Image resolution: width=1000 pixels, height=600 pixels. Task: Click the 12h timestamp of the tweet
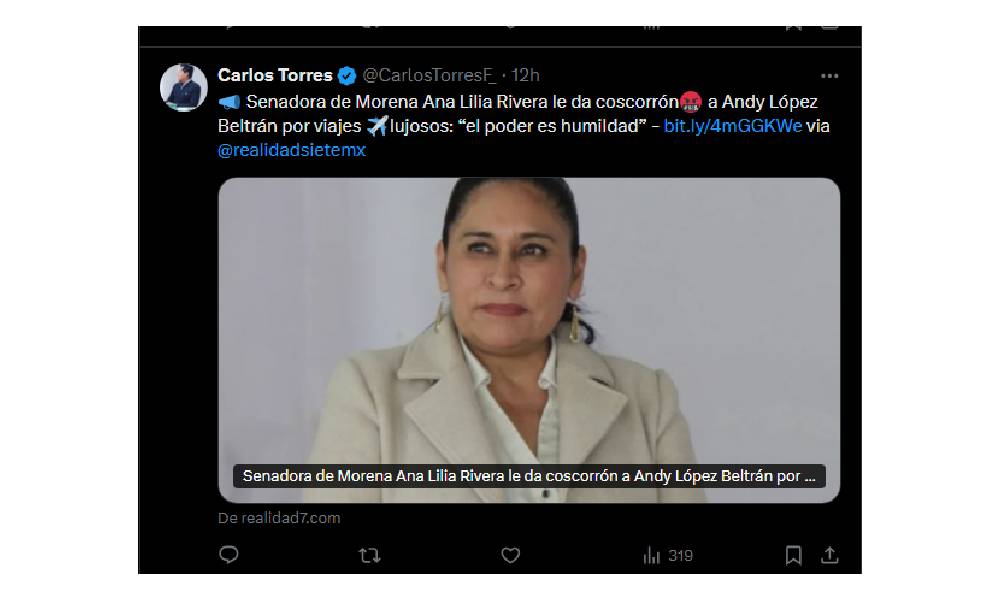pyautogui.click(x=526, y=75)
